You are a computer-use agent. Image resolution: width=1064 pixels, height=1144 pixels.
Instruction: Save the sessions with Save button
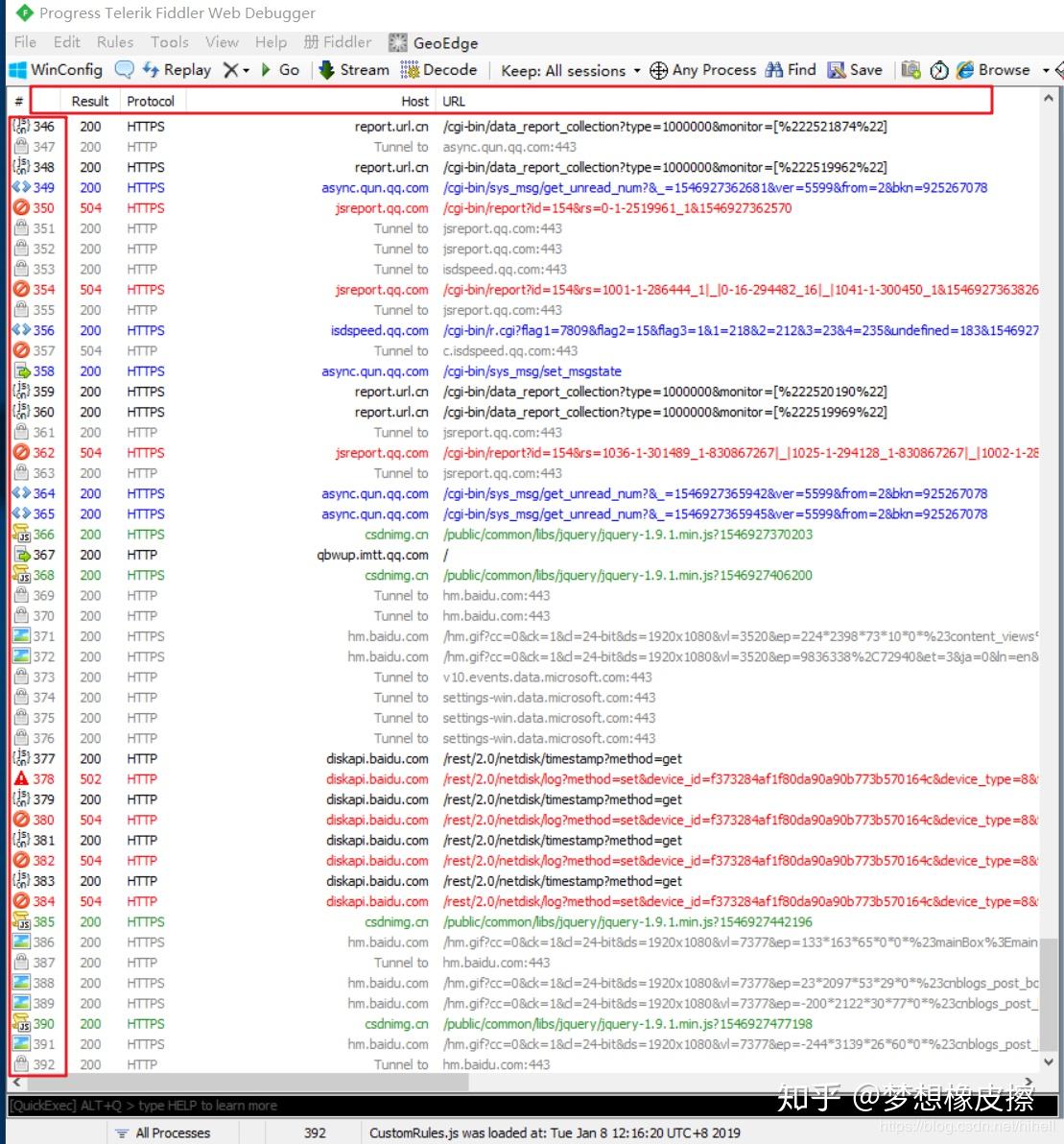pos(855,70)
